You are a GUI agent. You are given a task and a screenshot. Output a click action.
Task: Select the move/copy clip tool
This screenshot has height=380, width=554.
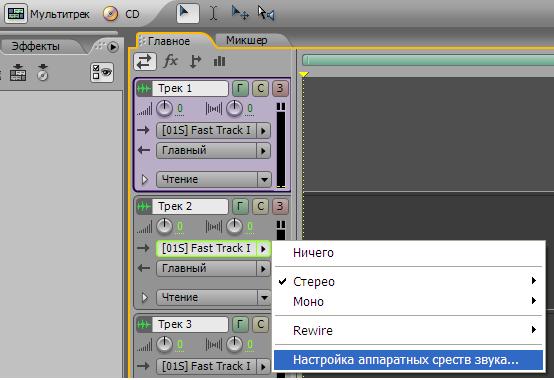pos(240,13)
